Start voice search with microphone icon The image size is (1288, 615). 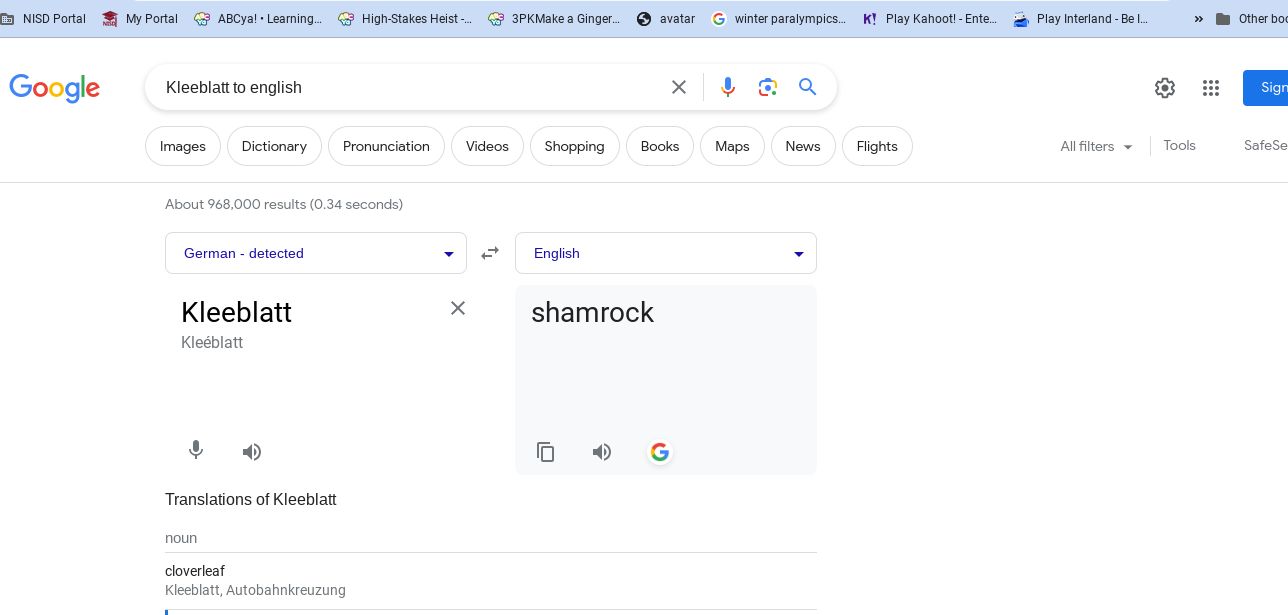pos(728,88)
